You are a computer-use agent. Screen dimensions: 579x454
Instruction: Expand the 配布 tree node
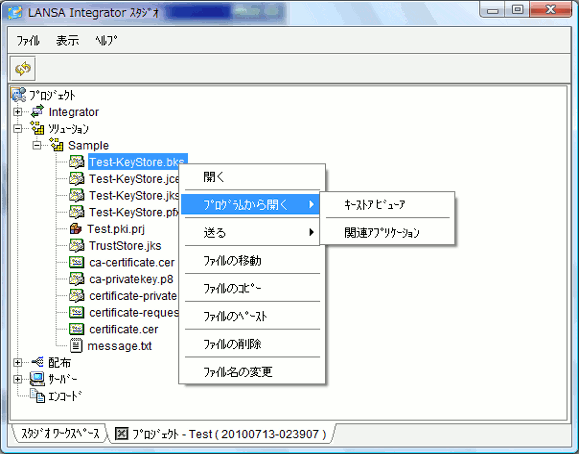tap(17, 362)
